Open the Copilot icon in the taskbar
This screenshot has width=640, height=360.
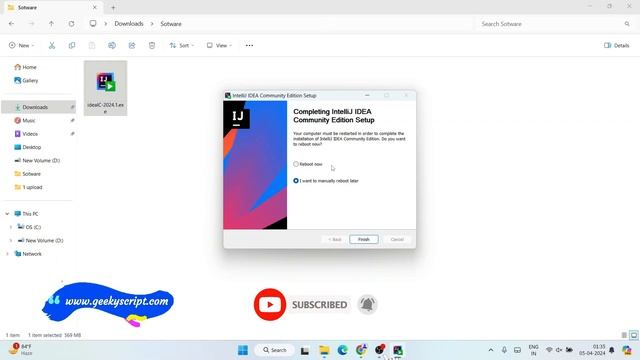click(x=627, y=350)
